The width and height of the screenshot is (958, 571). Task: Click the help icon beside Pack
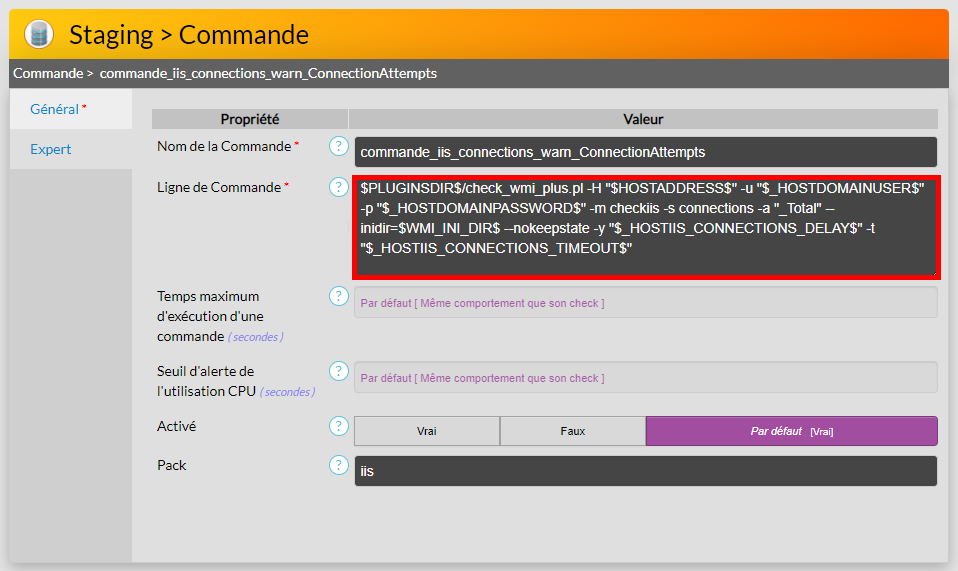pos(339,465)
